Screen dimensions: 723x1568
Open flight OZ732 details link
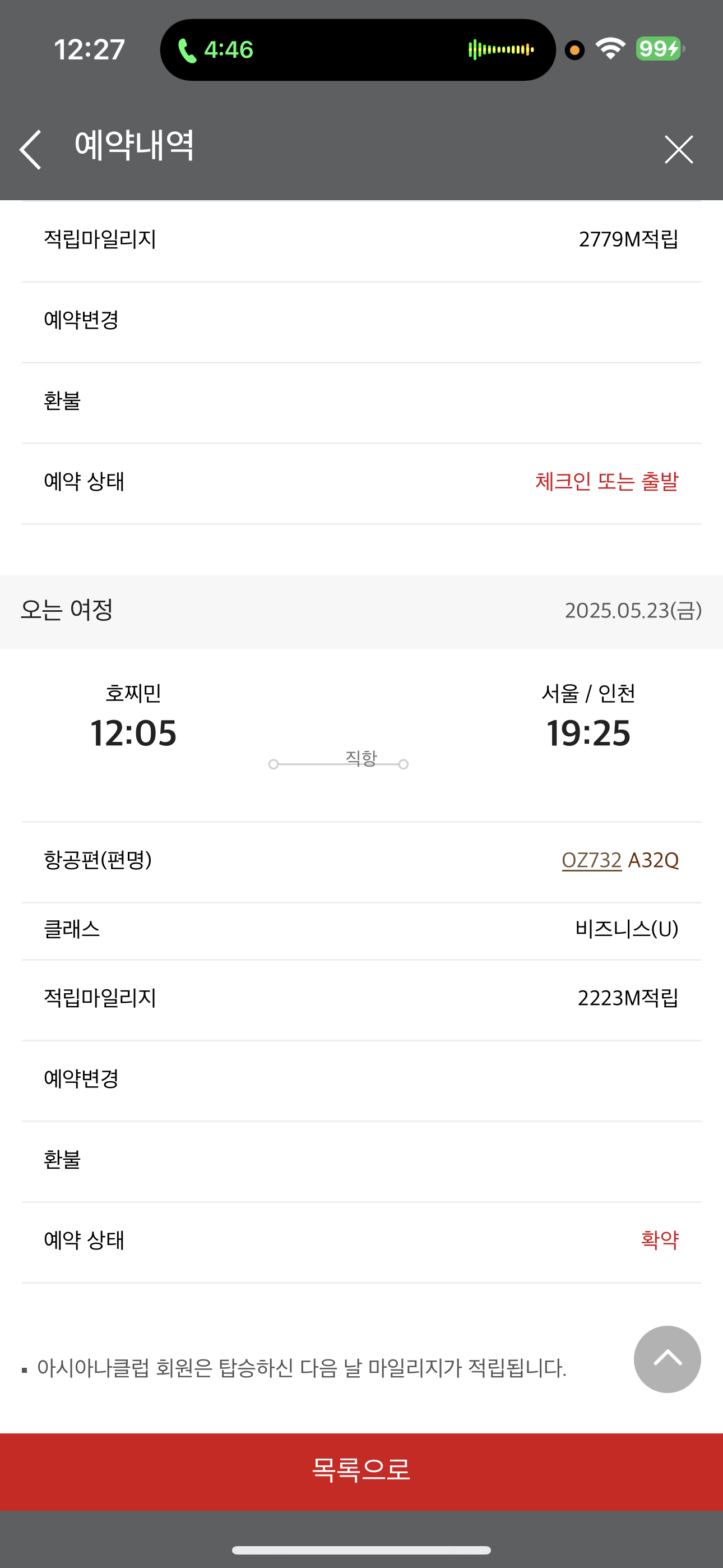point(591,860)
